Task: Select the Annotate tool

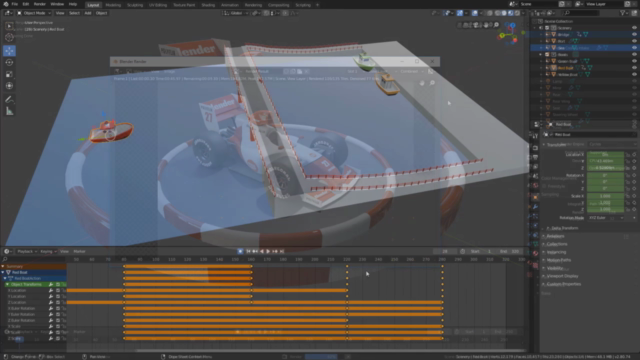Action: 9,100
